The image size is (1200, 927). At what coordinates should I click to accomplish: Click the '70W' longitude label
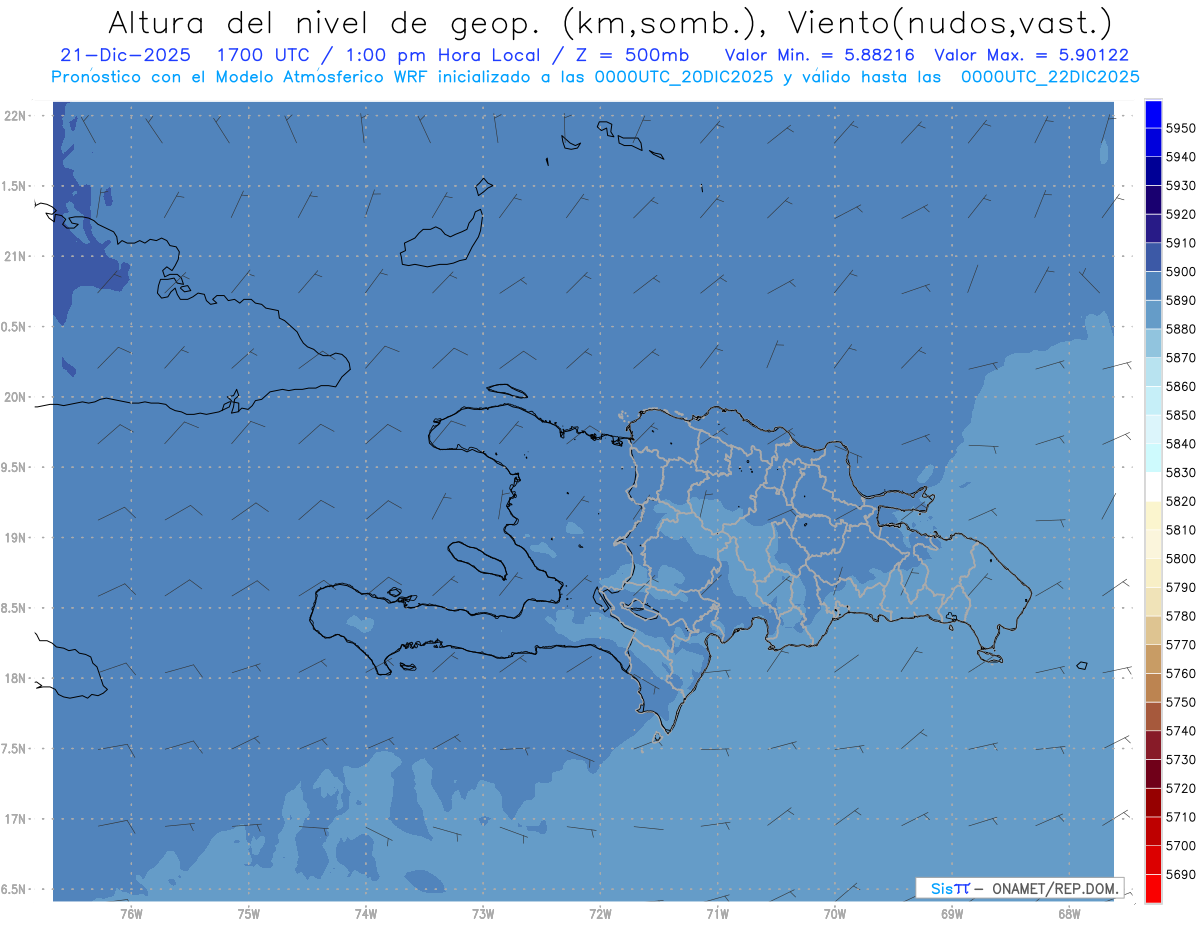click(835, 913)
